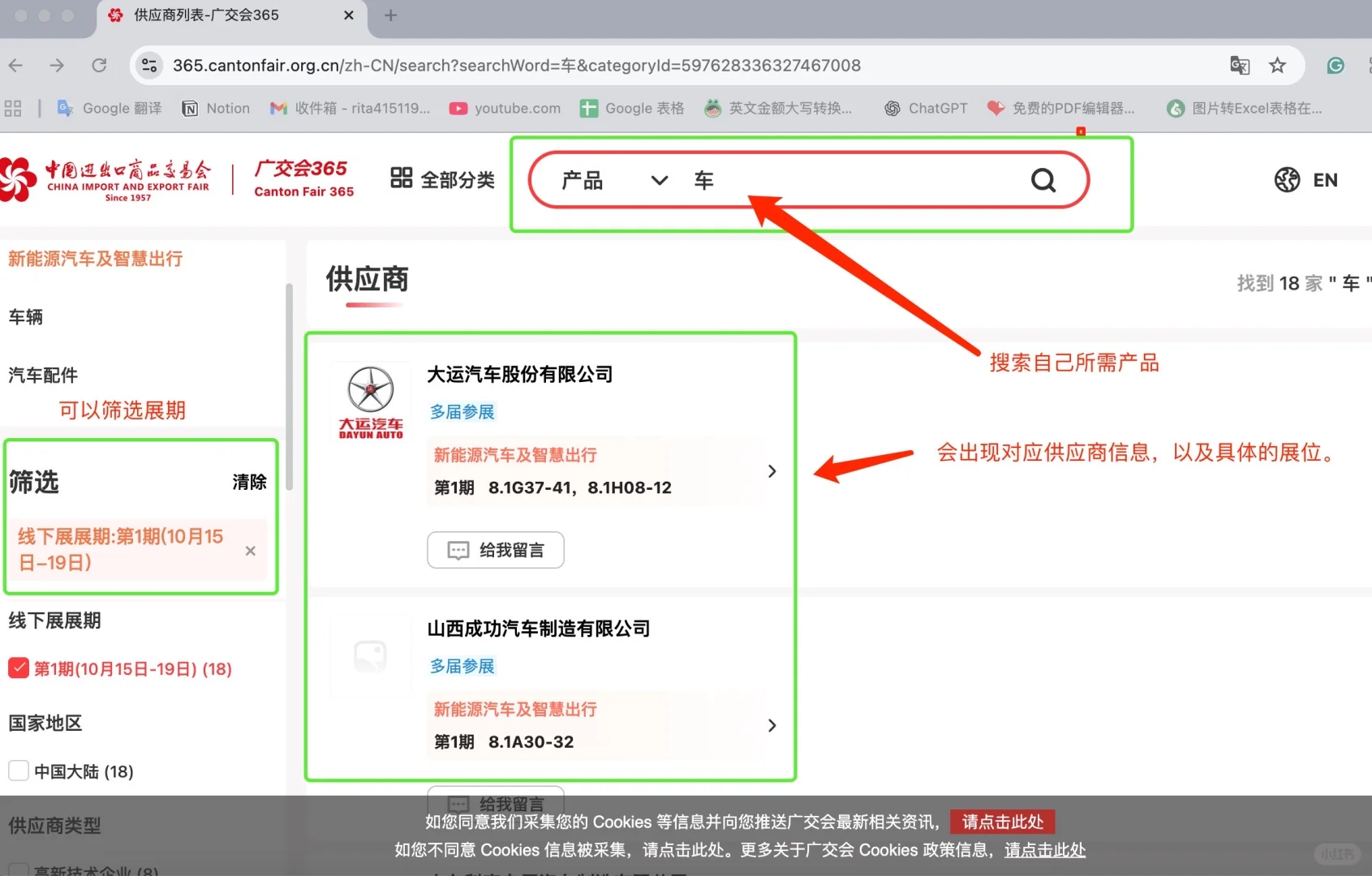The width and height of the screenshot is (1372, 876).
Task: Click the magnifier search icon
Action: [1043, 180]
